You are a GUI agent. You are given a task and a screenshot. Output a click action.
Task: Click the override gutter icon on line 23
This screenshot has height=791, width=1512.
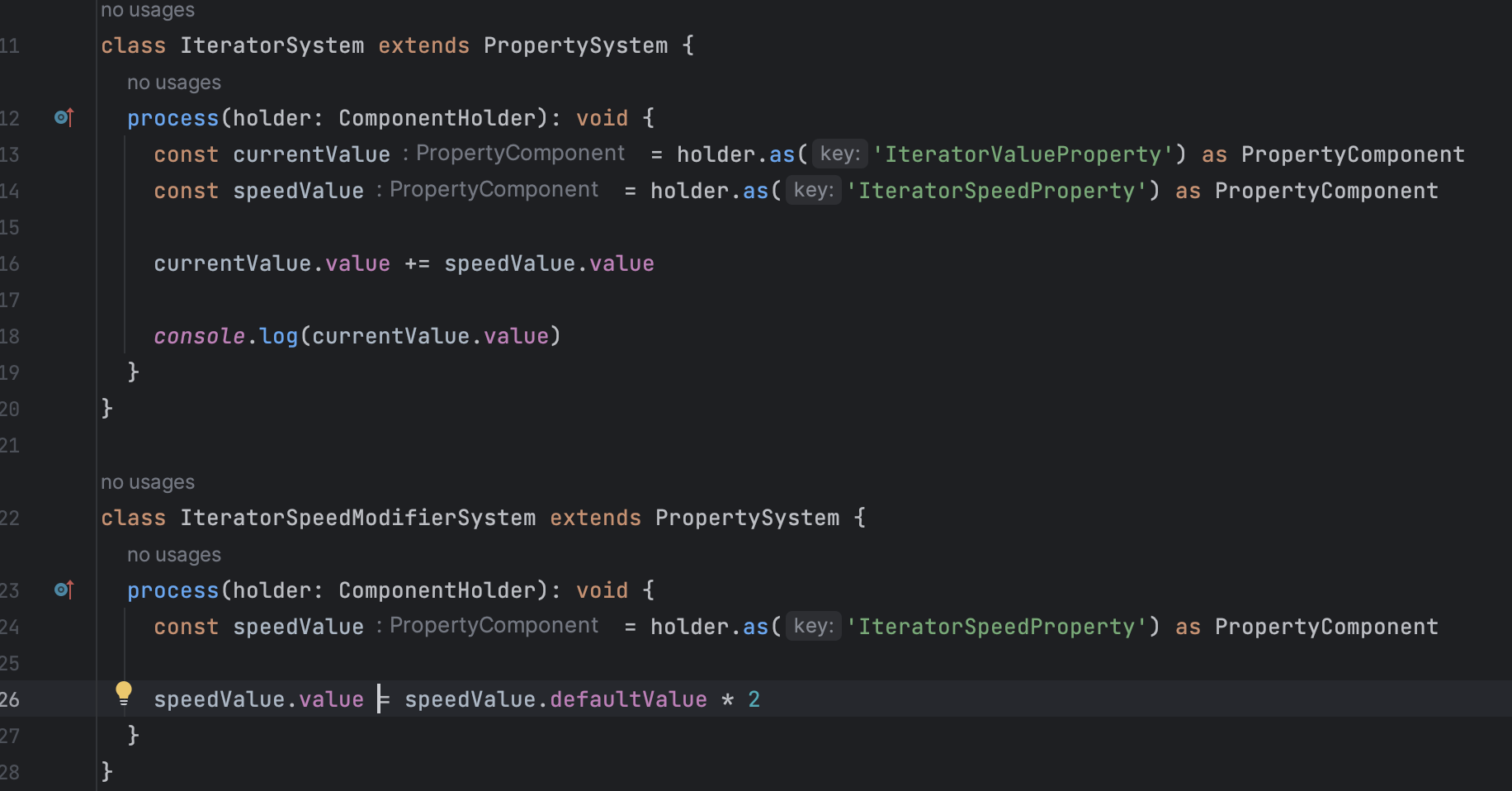click(64, 590)
